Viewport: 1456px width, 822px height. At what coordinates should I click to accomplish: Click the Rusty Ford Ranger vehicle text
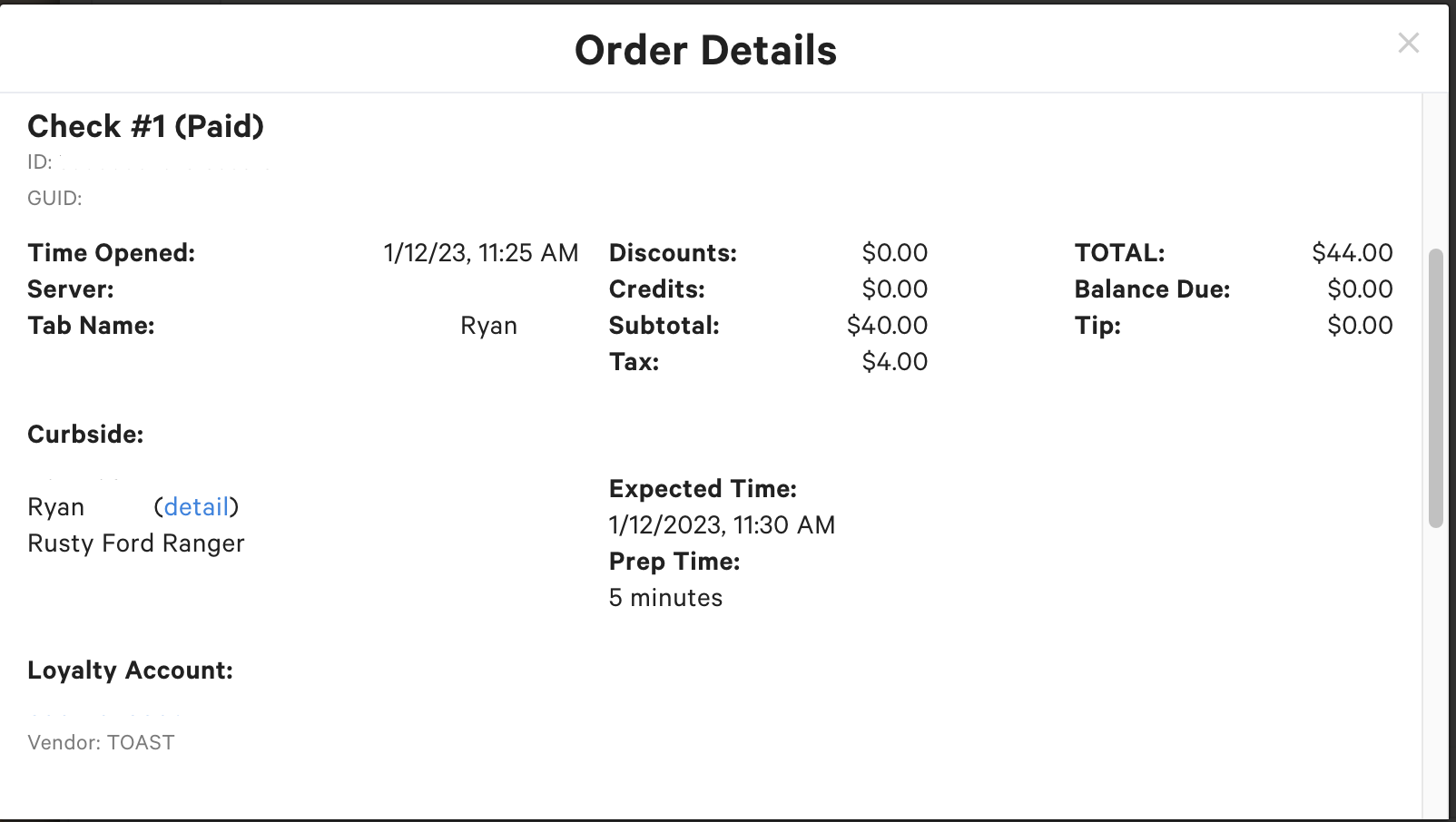point(136,543)
